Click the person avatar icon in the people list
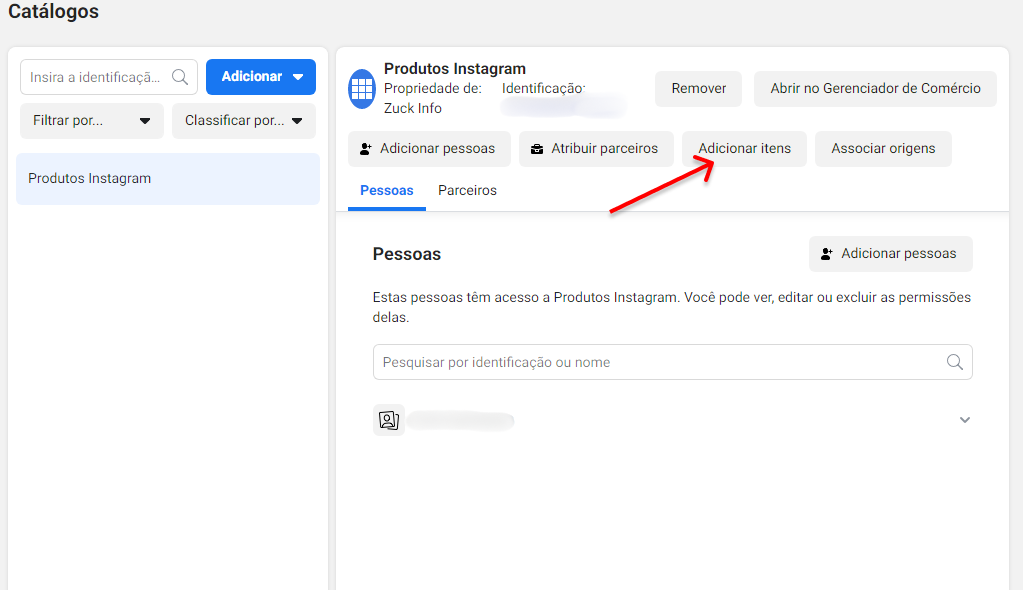Screen dimensions: 1023x590 [x=388, y=420]
